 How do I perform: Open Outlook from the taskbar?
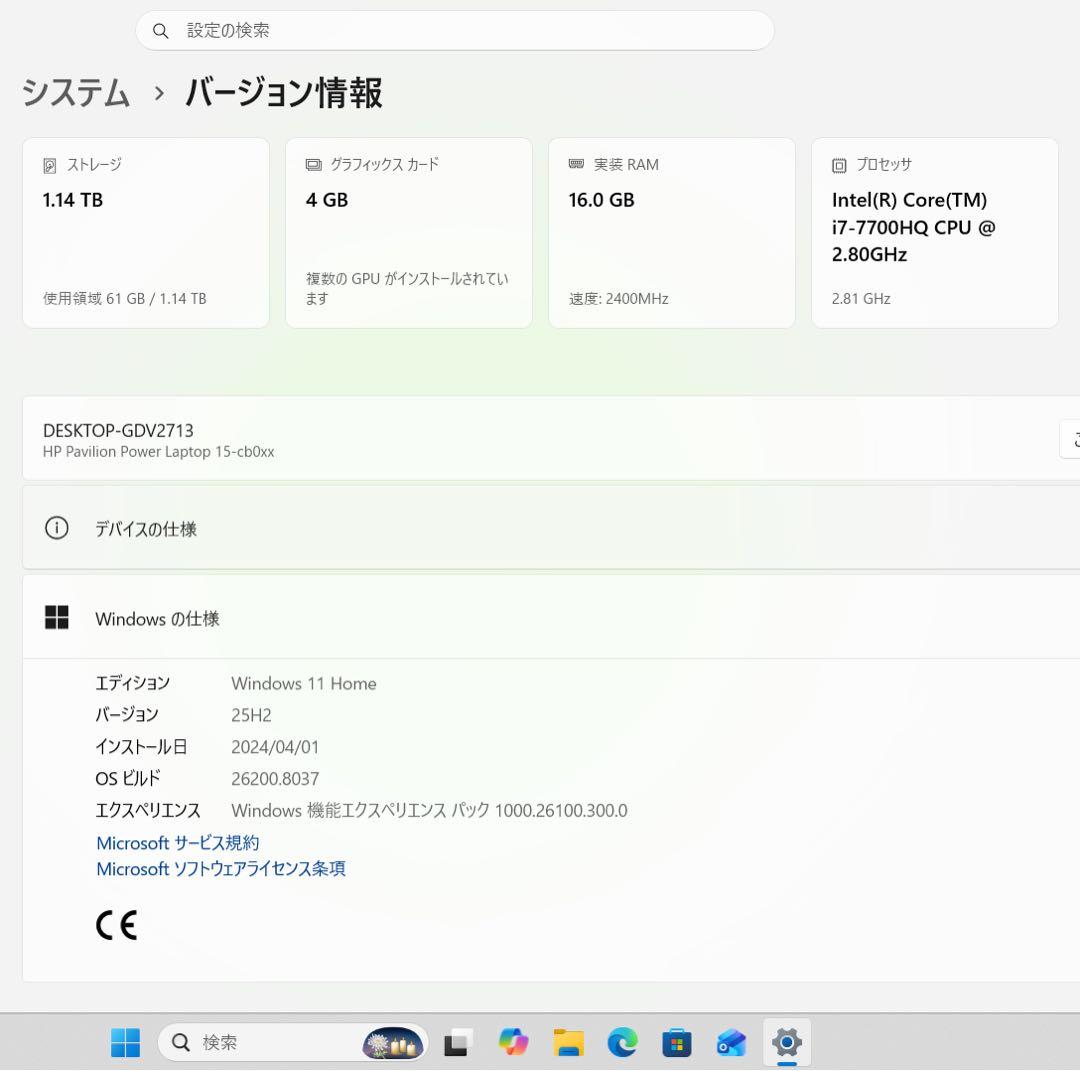[x=731, y=1043]
